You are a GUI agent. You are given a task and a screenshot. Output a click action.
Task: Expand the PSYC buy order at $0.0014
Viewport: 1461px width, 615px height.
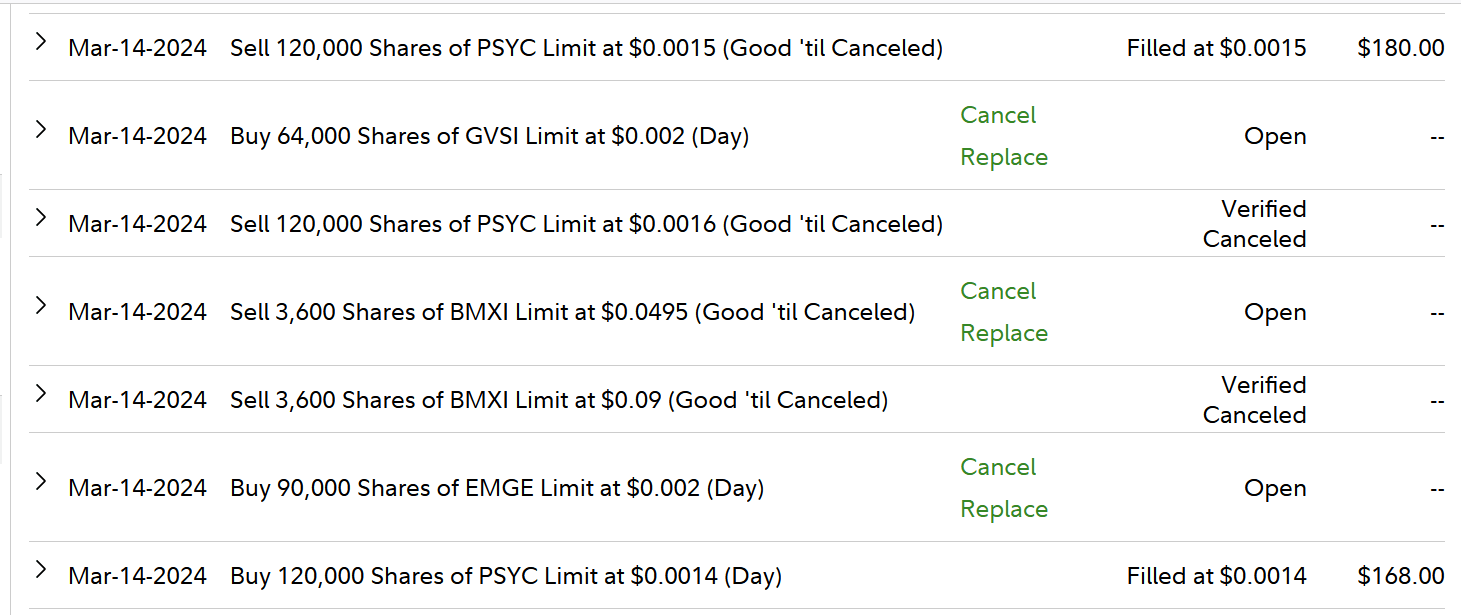(40, 570)
